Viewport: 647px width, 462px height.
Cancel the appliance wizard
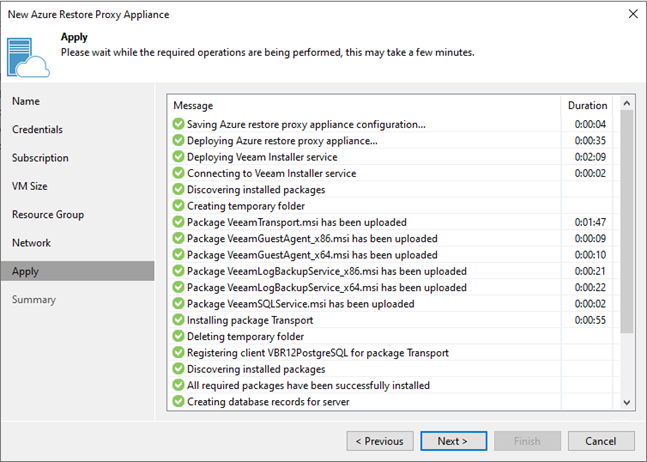pos(600,441)
